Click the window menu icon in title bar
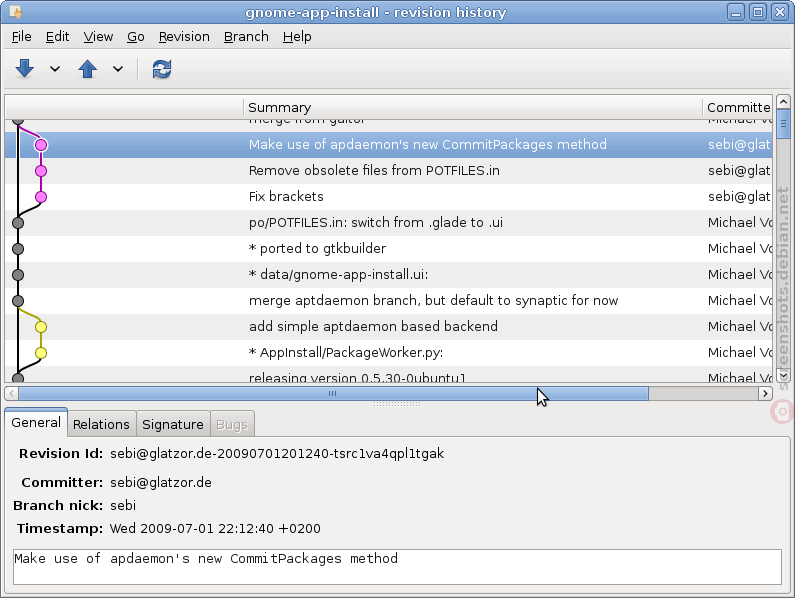This screenshot has height=598, width=795. (x=15, y=12)
